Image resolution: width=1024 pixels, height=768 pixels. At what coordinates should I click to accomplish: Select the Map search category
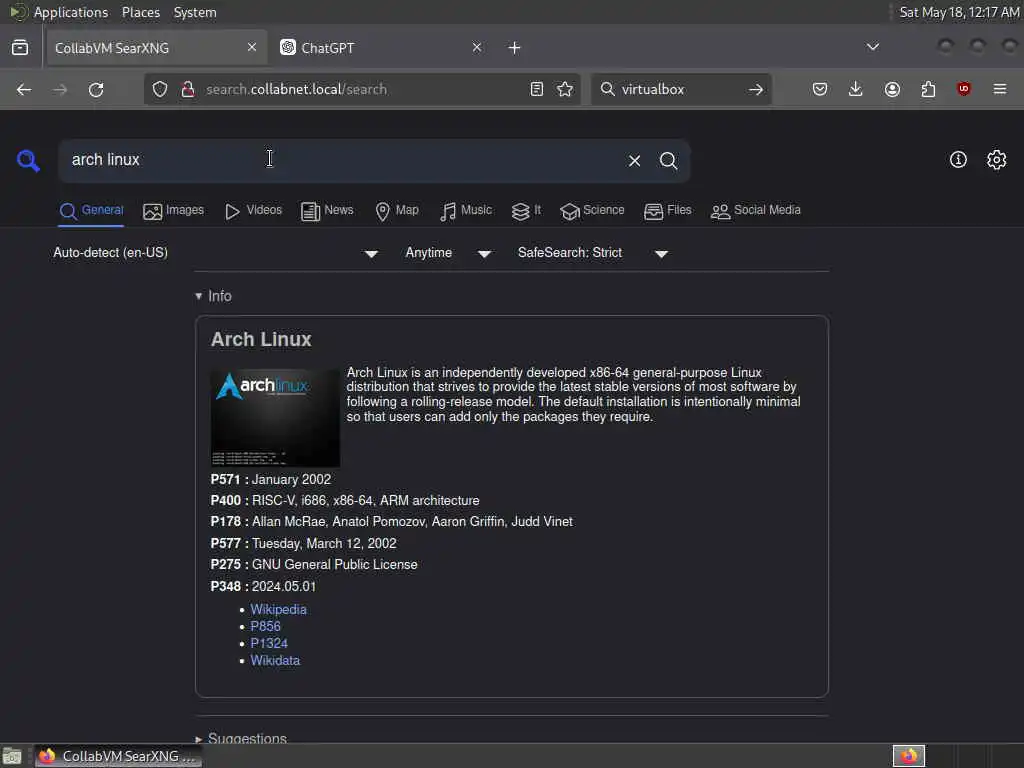(x=397, y=211)
